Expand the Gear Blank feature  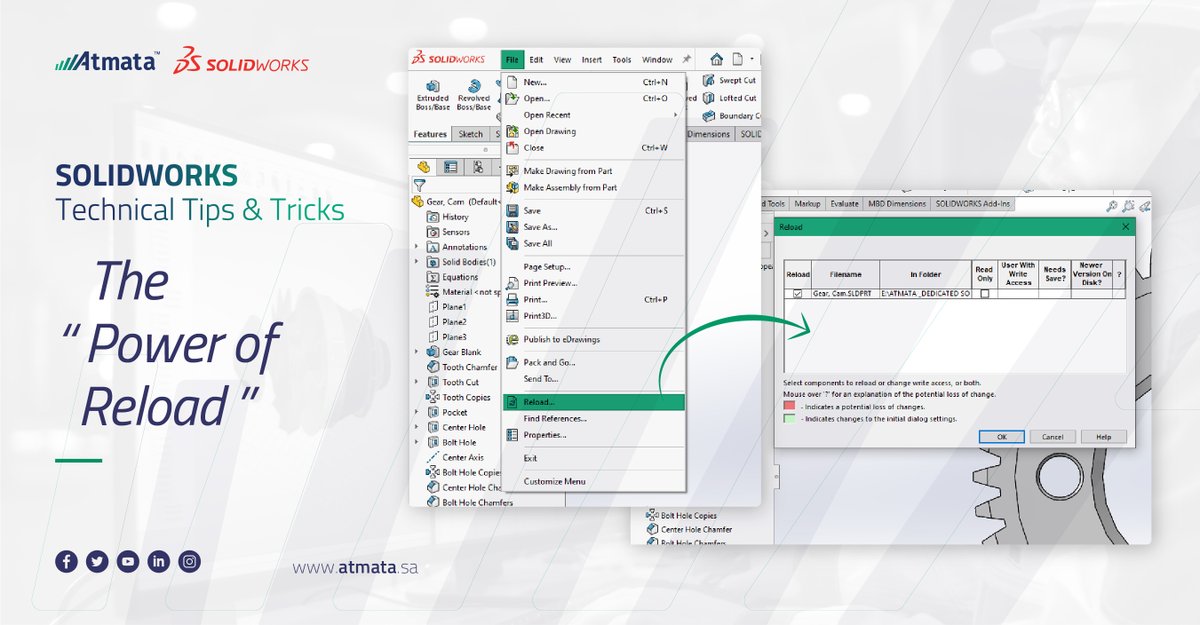[x=417, y=352]
